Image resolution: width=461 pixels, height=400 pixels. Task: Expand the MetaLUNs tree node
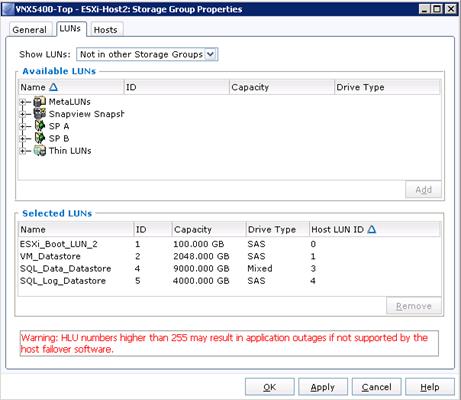(22, 102)
